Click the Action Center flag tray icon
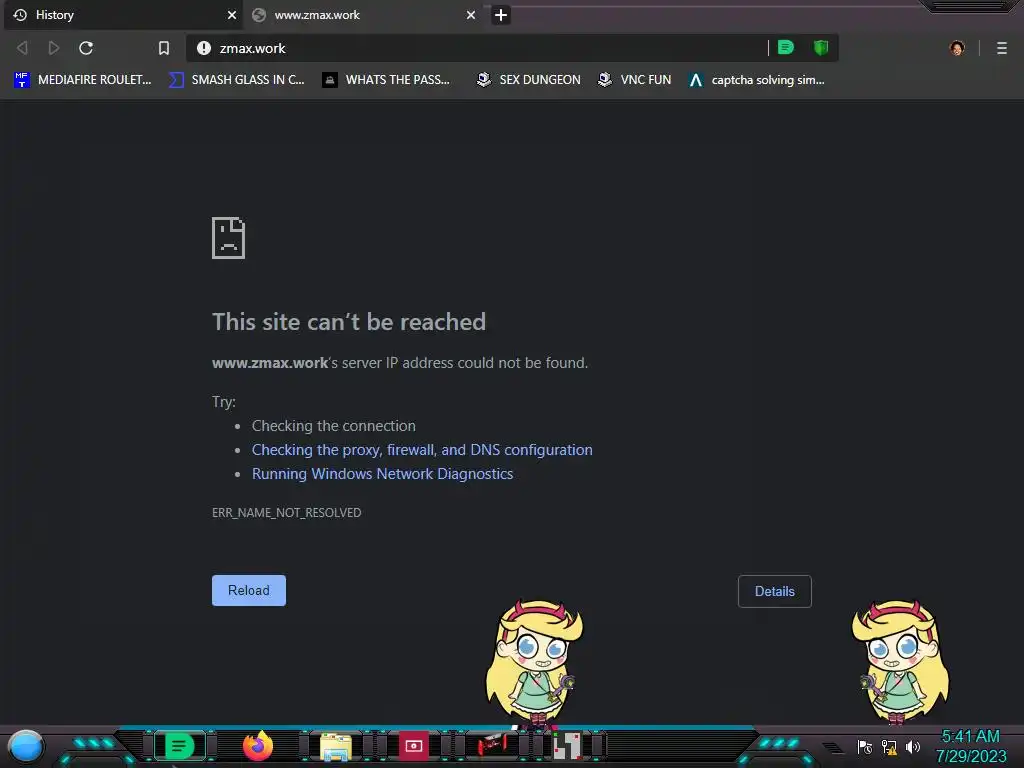 (x=865, y=746)
